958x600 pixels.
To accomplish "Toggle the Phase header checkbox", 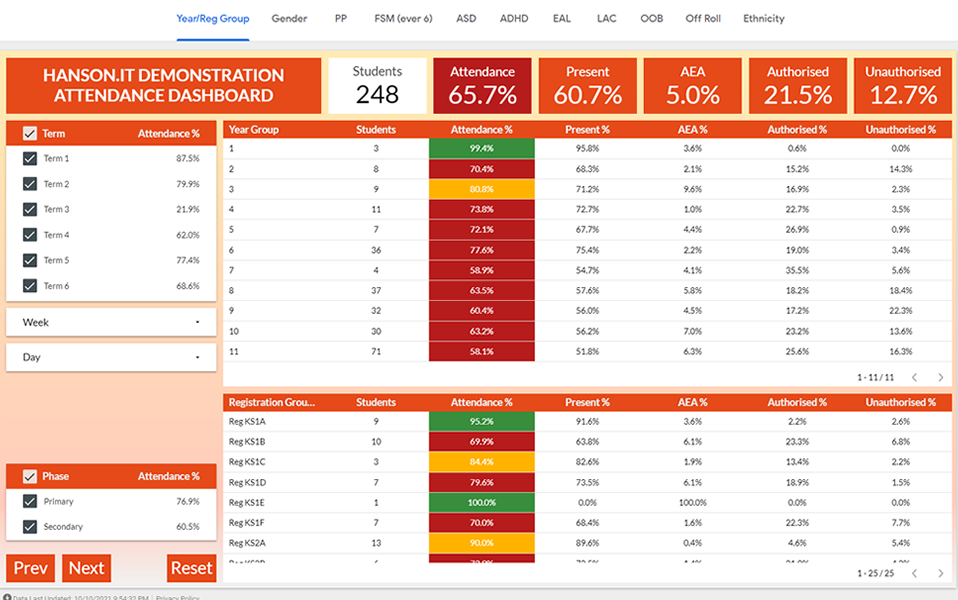I will (29, 476).
